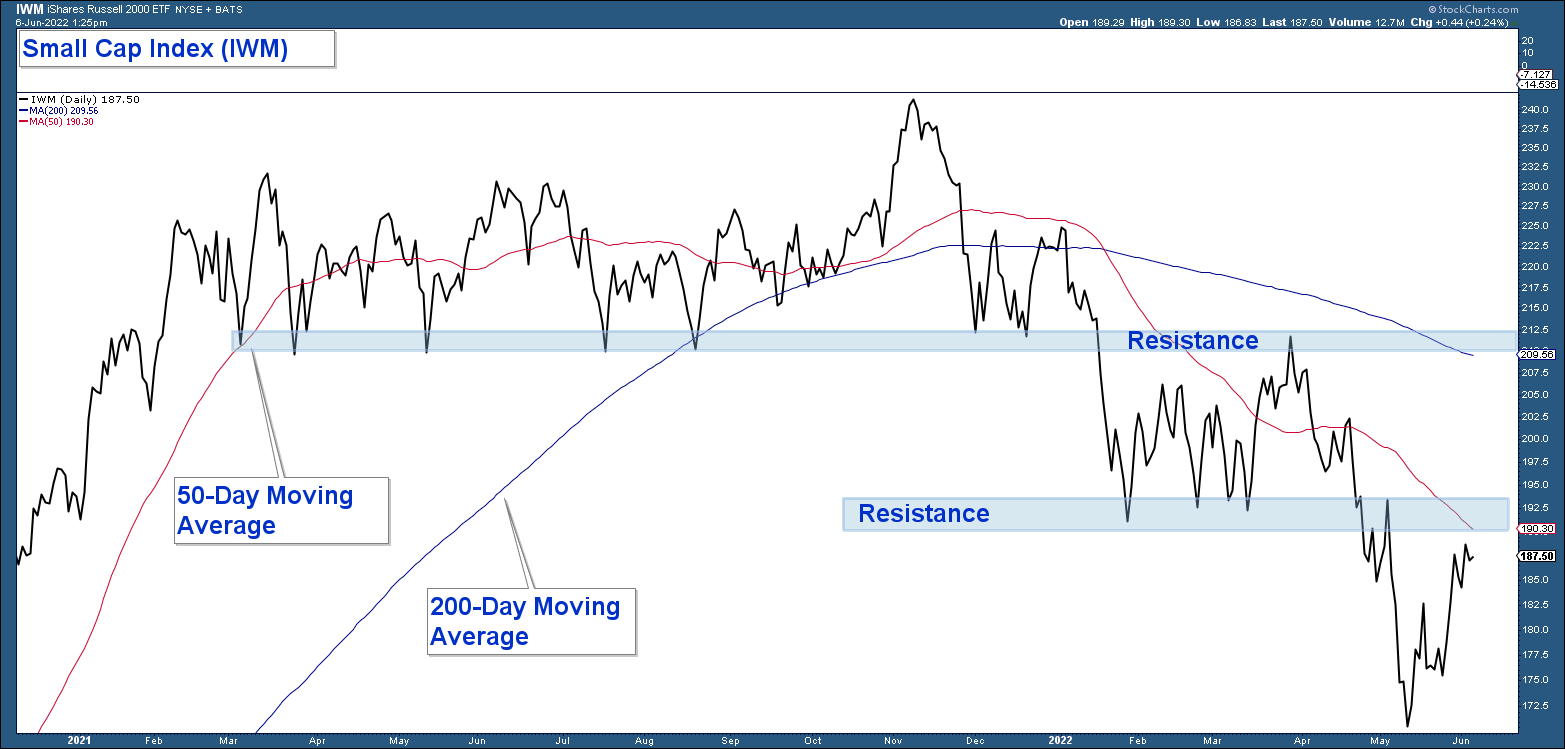
Task: Click the '232.5' price-axis label
Action: tap(1534, 168)
